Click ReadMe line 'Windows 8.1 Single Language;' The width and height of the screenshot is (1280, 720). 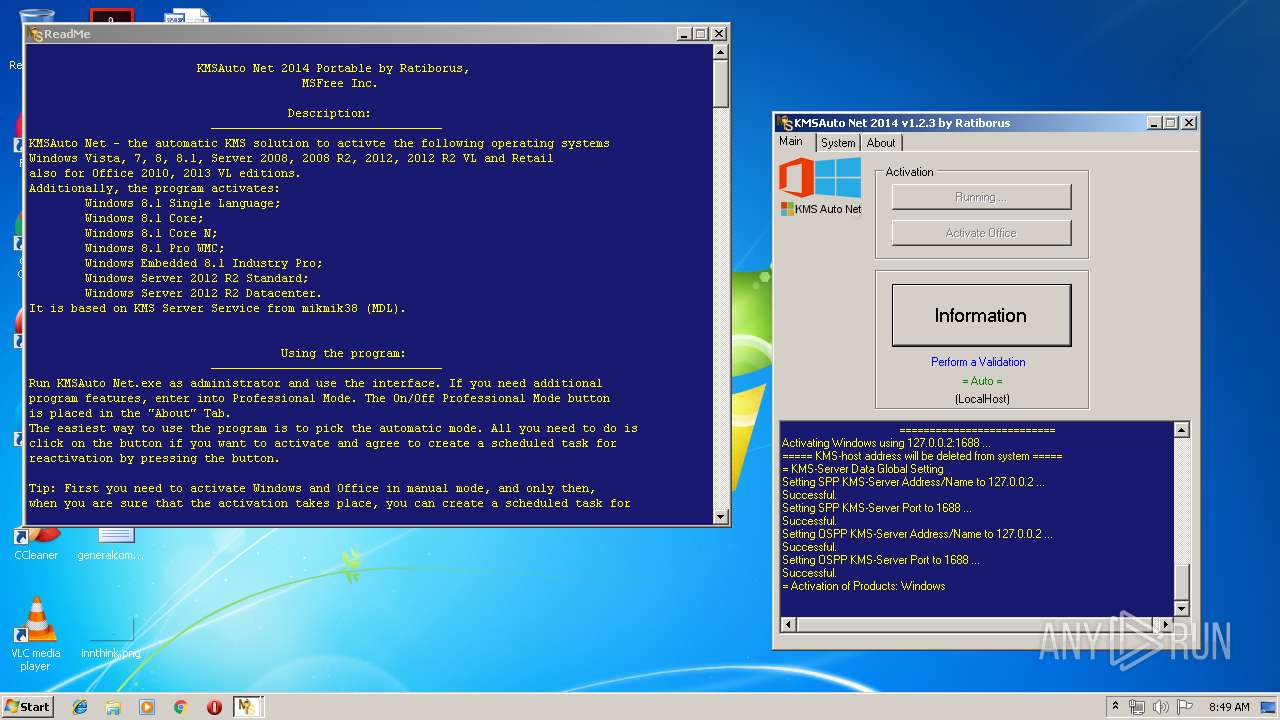pyautogui.click(x=182, y=203)
